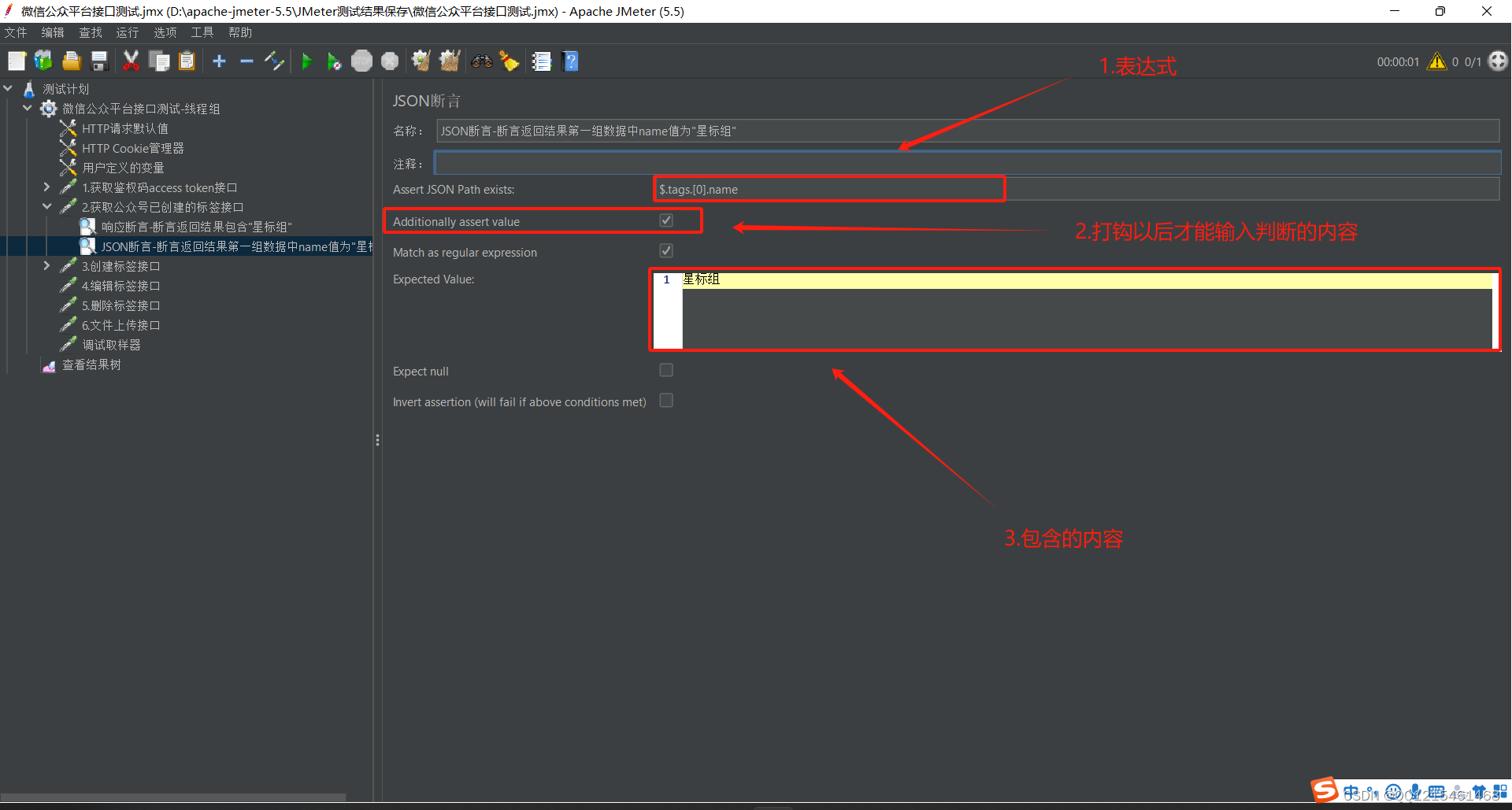The image size is (1512, 810).
Task: Toggle Match as regular expression checkbox
Action: click(666, 251)
